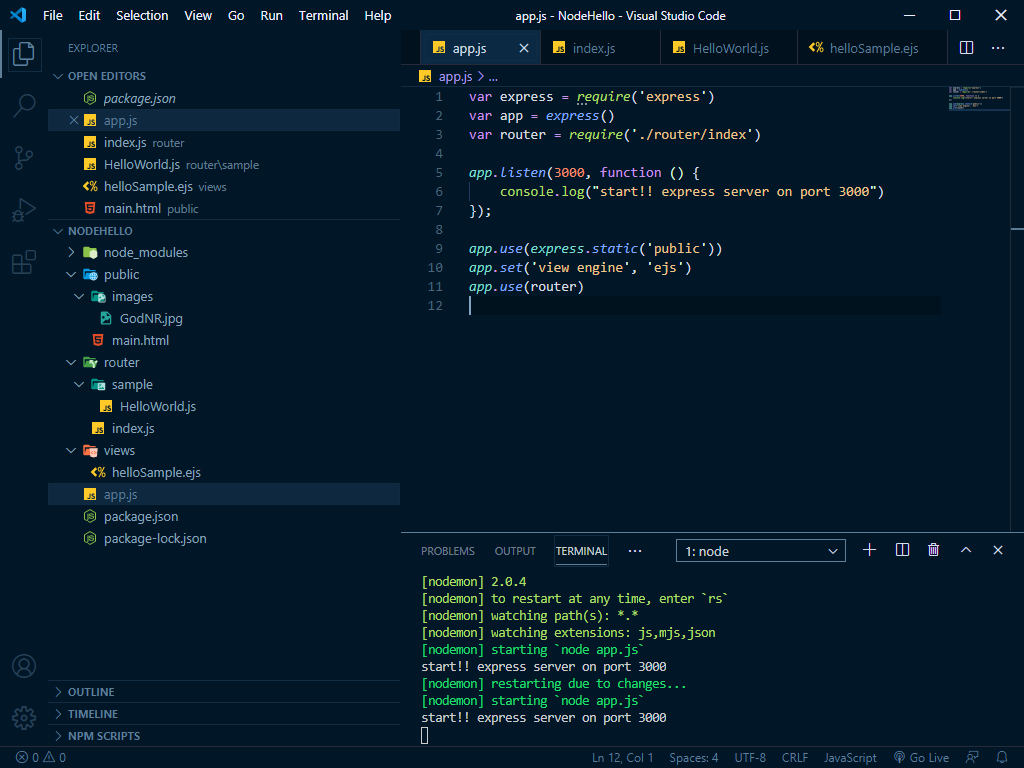Select the Terminal panel tab
Screen dimensions: 1024x768
click(x=581, y=551)
